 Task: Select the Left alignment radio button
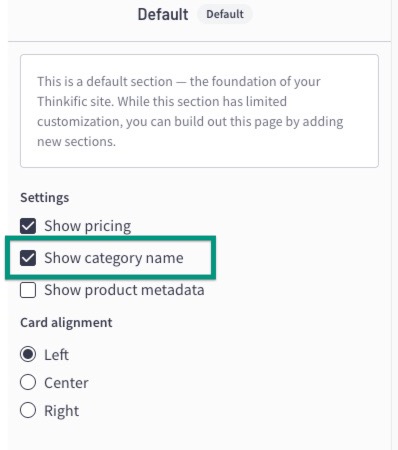click(28, 354)
